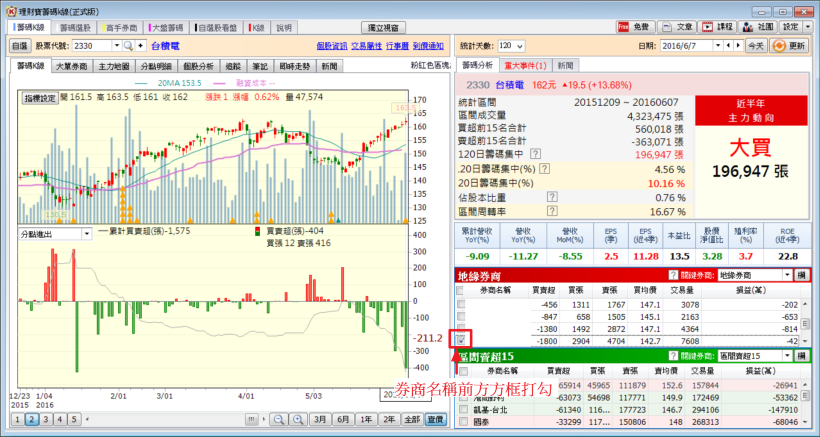Open the 到價通知 price alert link
820x437 pixels.
428,46
